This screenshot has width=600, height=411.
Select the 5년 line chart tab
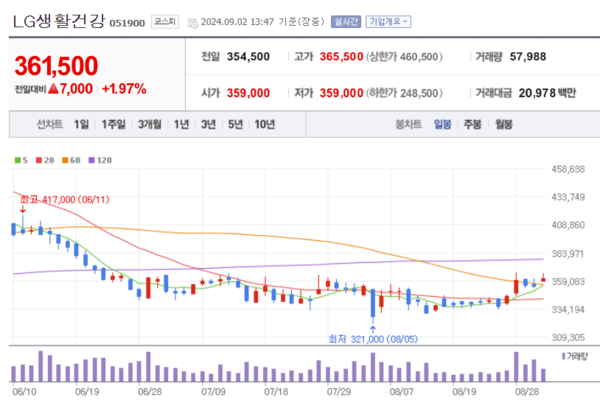point(235,124)
